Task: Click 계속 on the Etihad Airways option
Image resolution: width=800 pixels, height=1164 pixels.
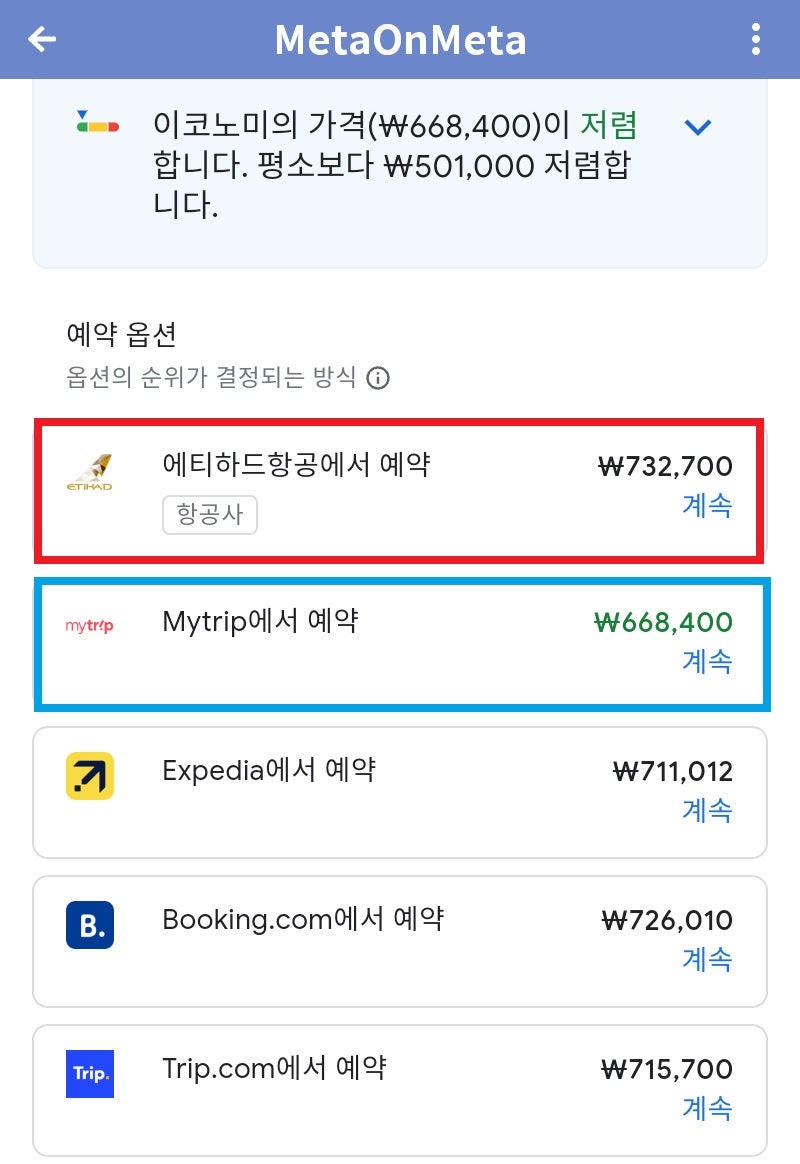Action: coord(708,507)
